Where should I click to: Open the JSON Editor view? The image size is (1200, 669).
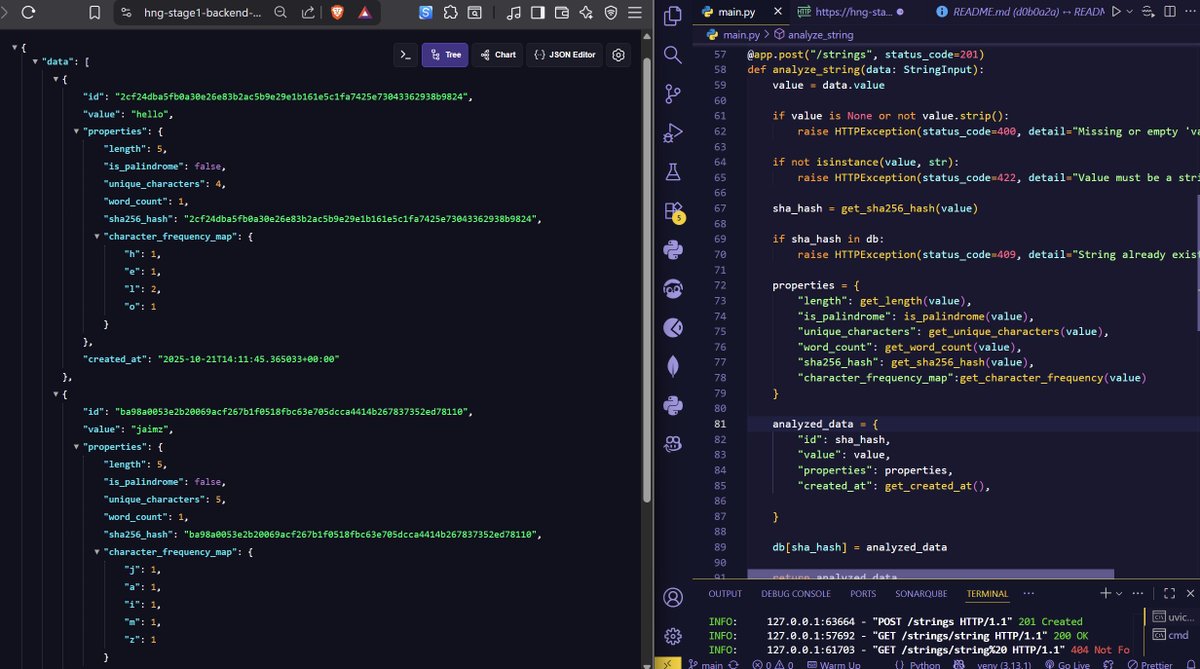point(565,55)
